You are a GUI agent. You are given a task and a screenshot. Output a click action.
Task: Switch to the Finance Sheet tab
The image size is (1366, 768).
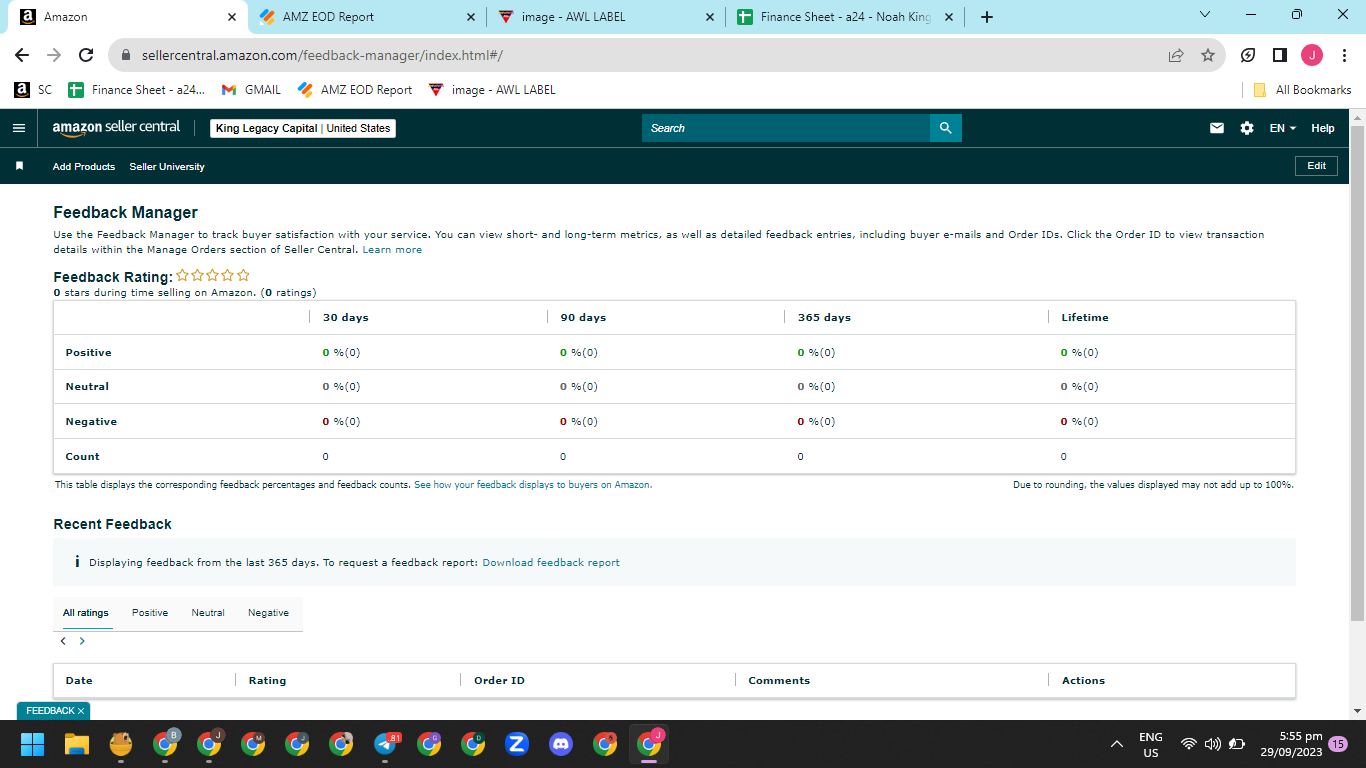tap(845, 17)
